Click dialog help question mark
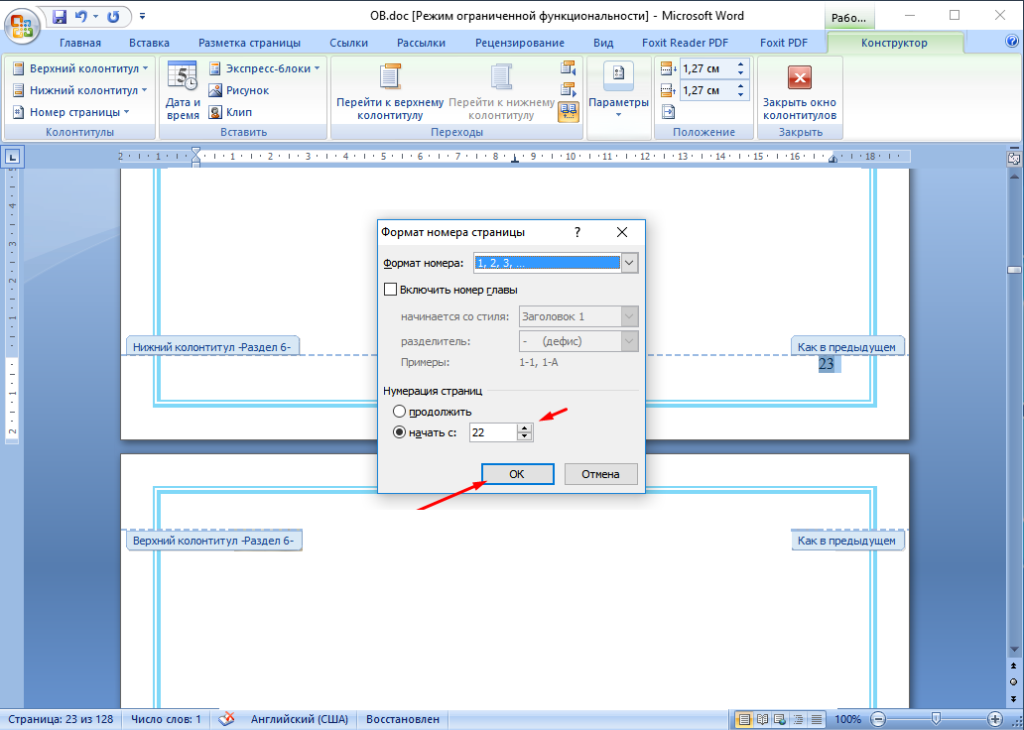Image resolution: width=1024 pixels, height=730 pixels. point(577,232)
